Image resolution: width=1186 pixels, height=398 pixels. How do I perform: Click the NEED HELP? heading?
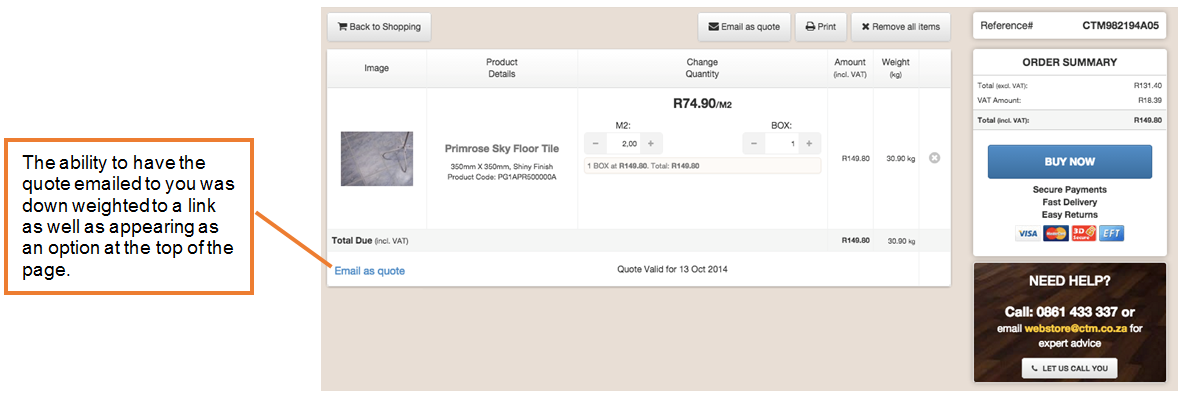coord(1070,281)
